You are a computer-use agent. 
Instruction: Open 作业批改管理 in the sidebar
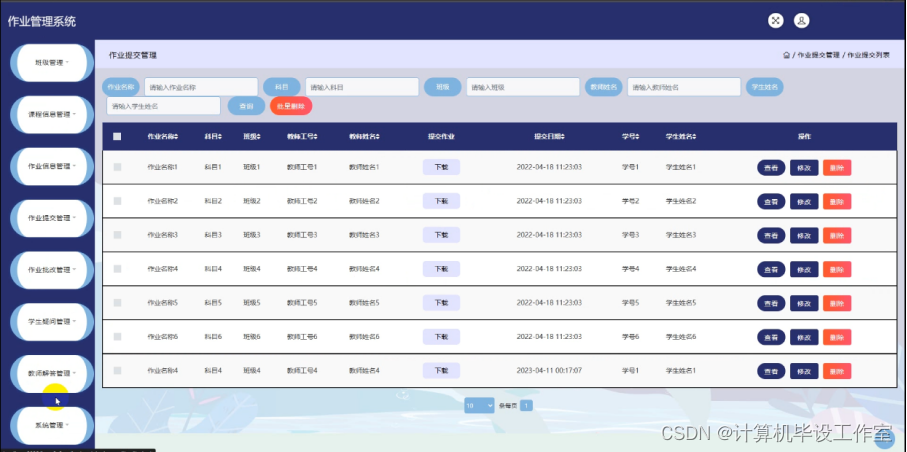[52, 270]
